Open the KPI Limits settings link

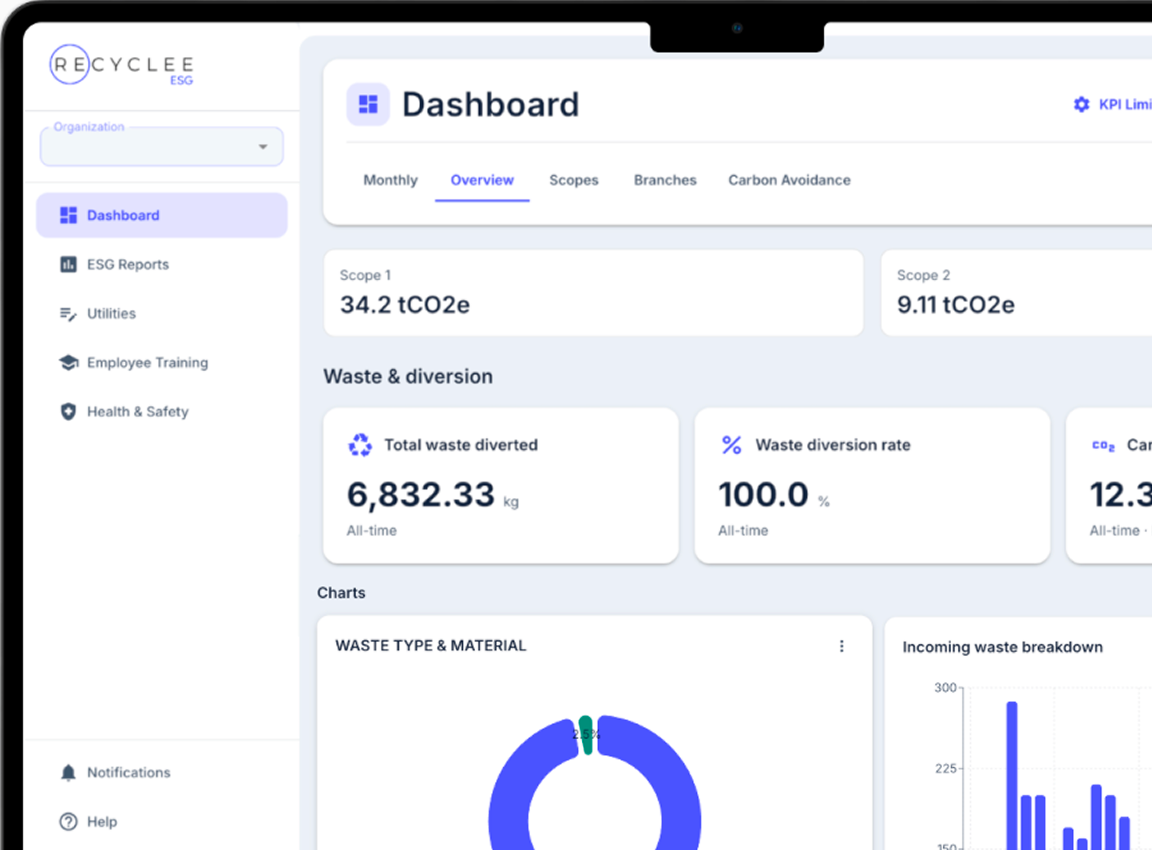pos(1112,104)
